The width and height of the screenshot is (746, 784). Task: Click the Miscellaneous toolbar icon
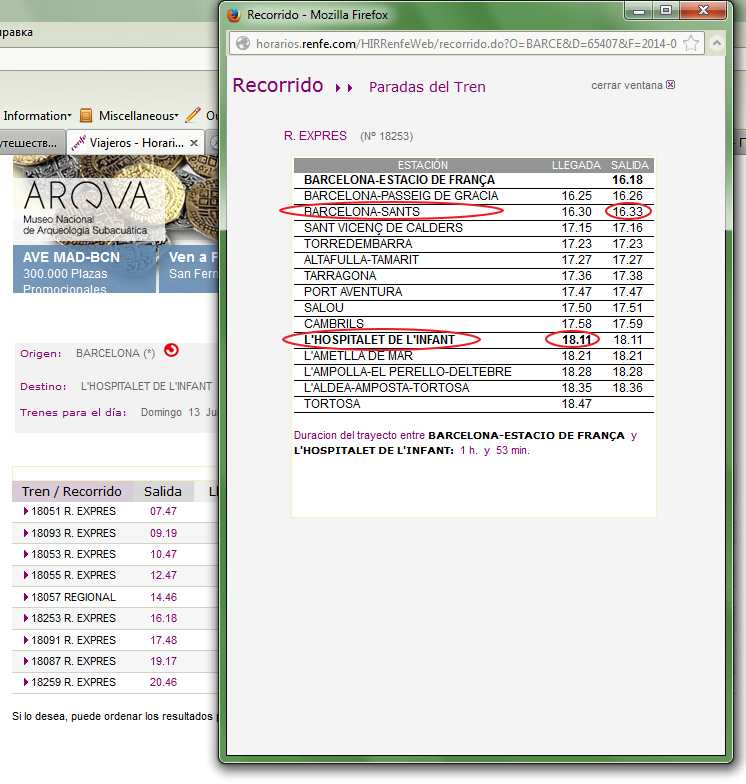click(86, 116)
